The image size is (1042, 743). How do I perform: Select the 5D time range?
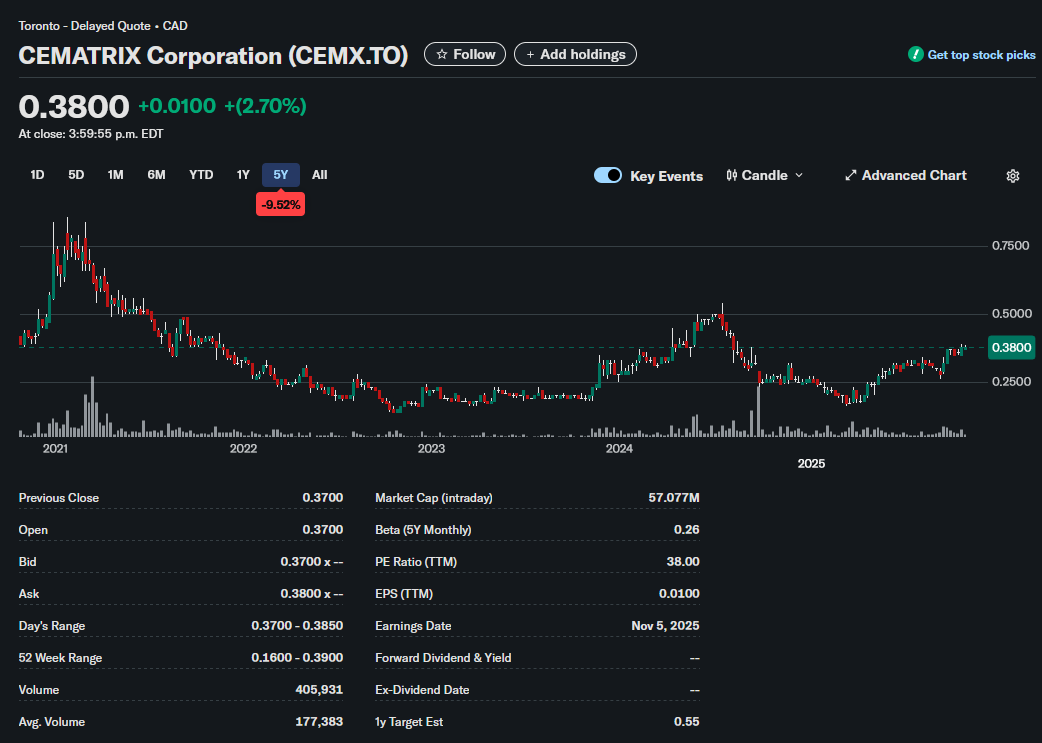point(76,175)
